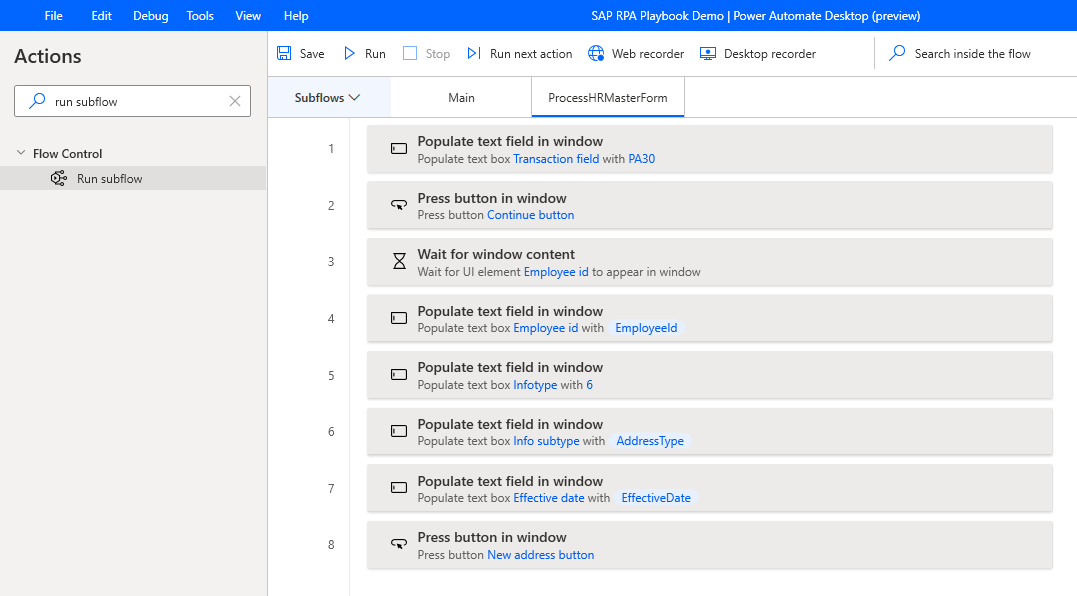Click the Flow Control group label
1077x596 pixels.
[67, 154]
